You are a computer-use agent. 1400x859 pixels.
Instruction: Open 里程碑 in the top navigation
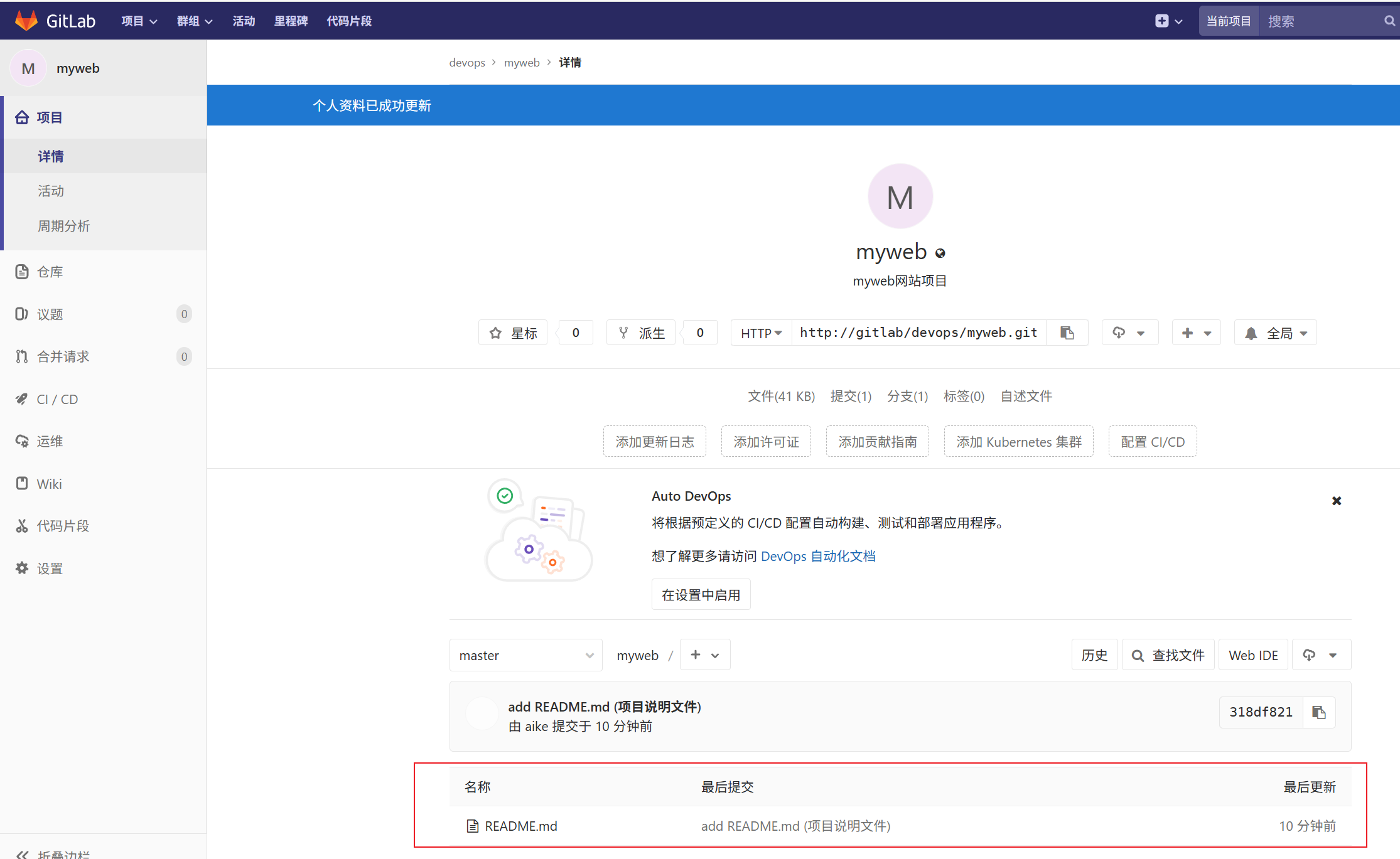(291, 21)
